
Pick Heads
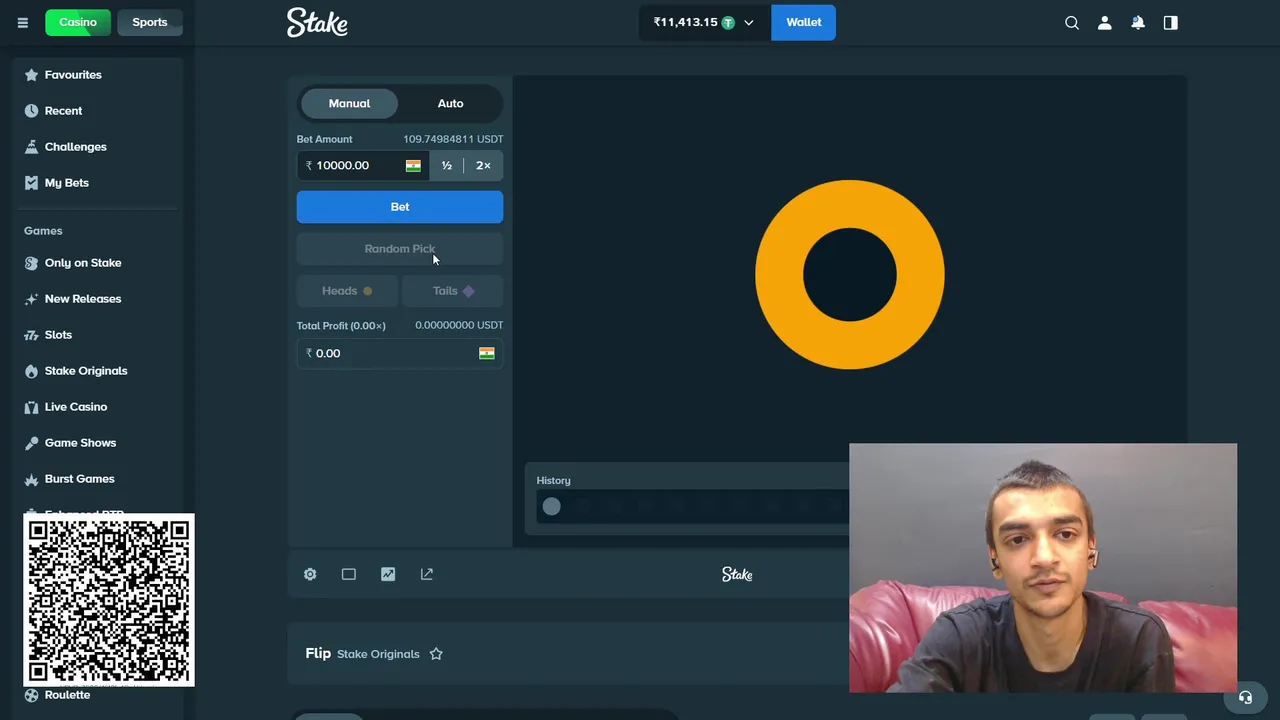point(347,291)
